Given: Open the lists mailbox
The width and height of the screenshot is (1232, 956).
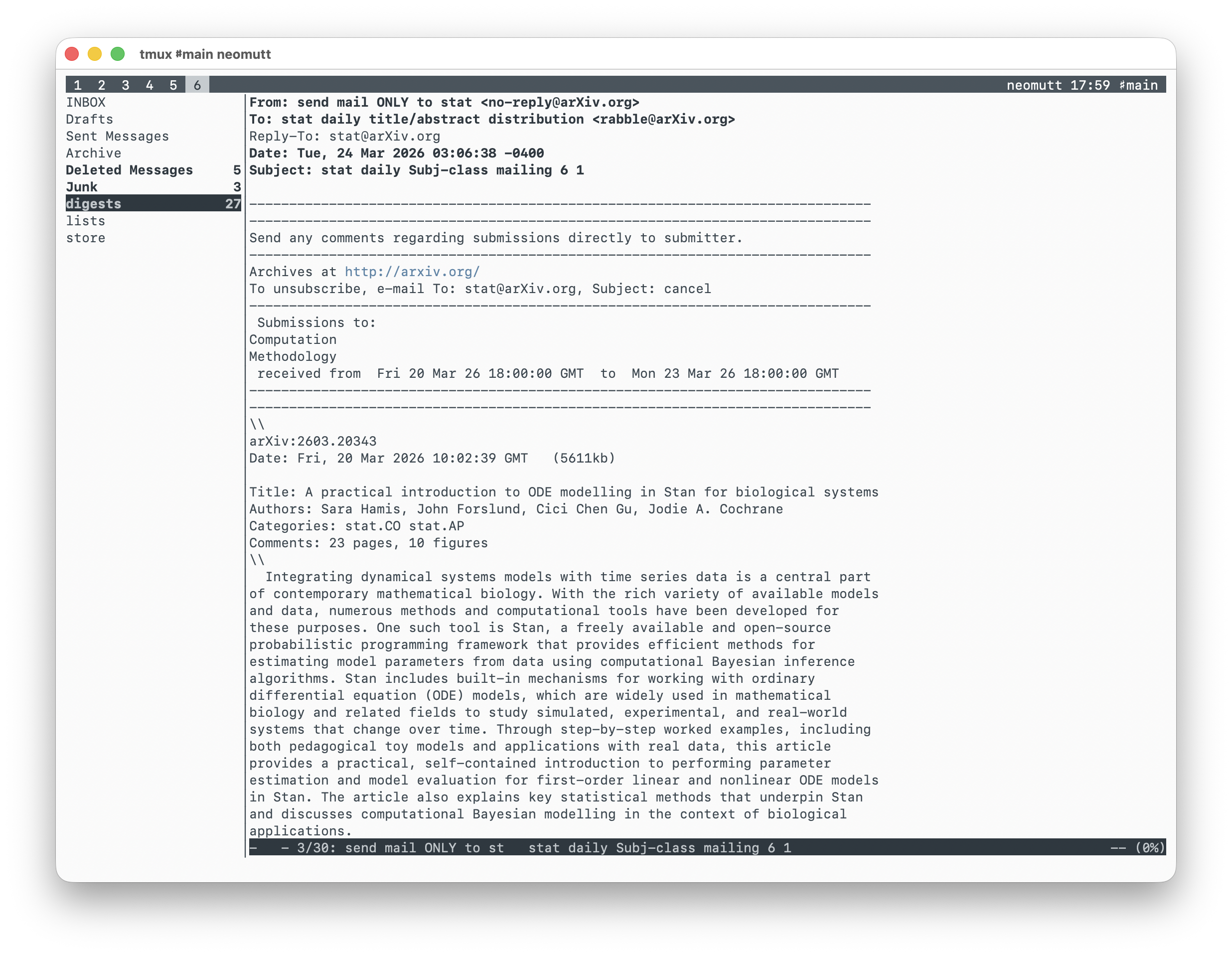Looking at the screenshot, I should tap(85, 220).
